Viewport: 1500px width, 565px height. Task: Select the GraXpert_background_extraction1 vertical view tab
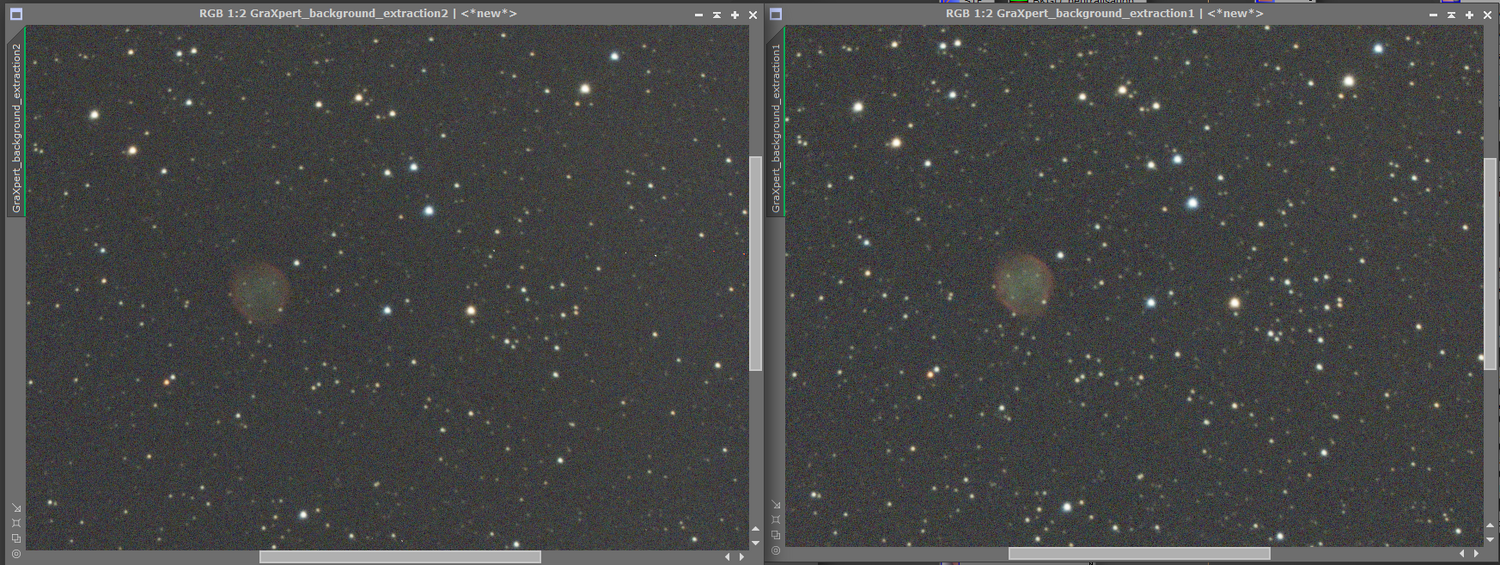(x=776, y=122)
